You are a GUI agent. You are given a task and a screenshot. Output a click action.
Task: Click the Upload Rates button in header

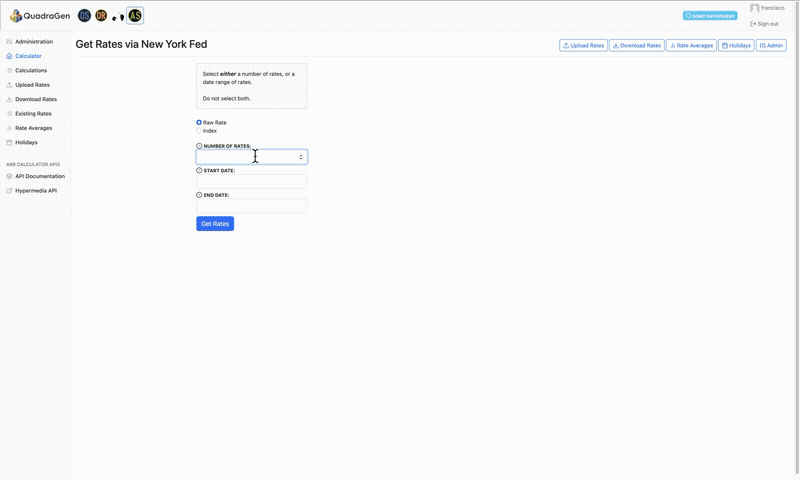point(583,45)
